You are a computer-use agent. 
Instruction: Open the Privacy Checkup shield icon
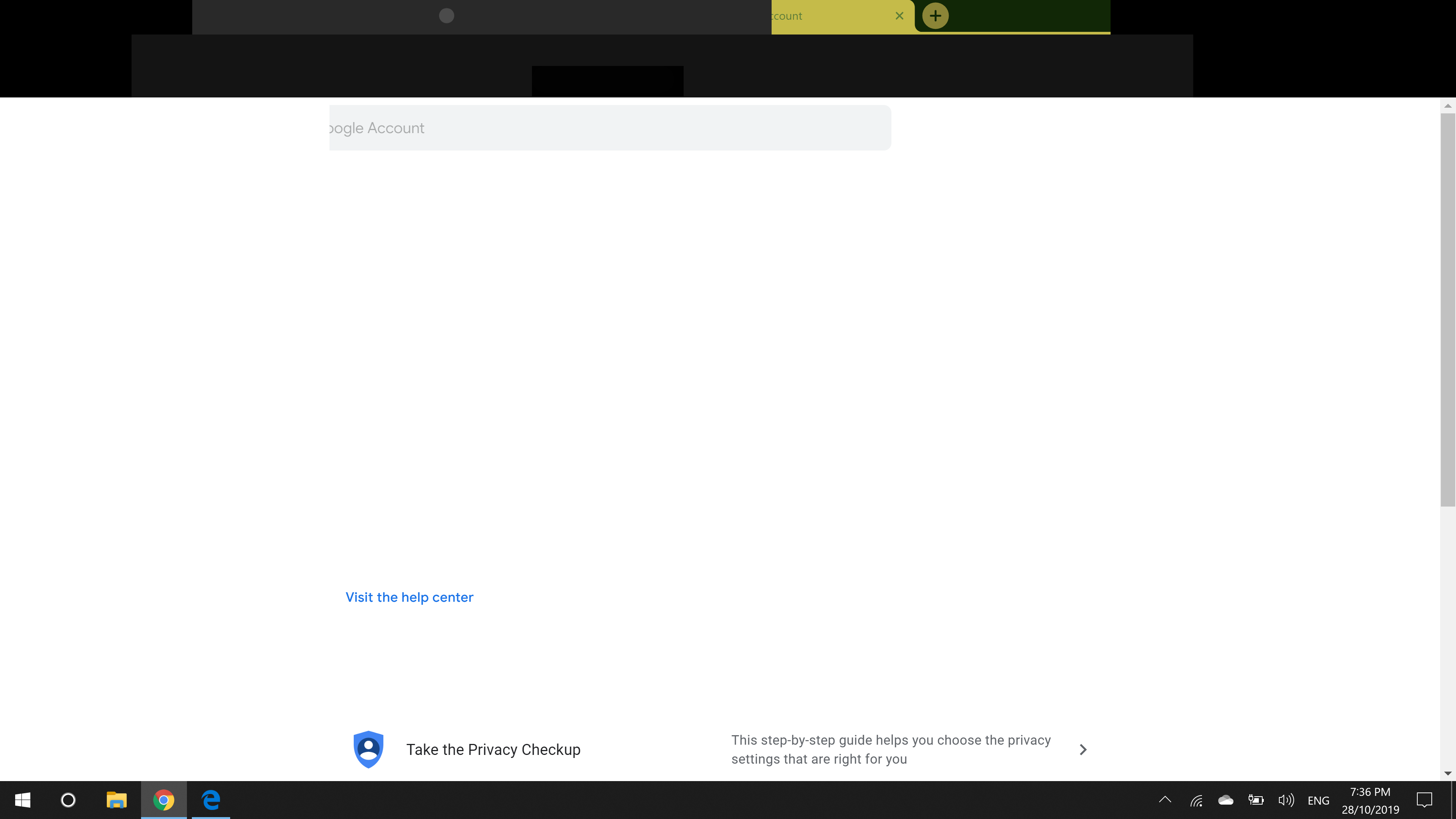tap(369, 750)
